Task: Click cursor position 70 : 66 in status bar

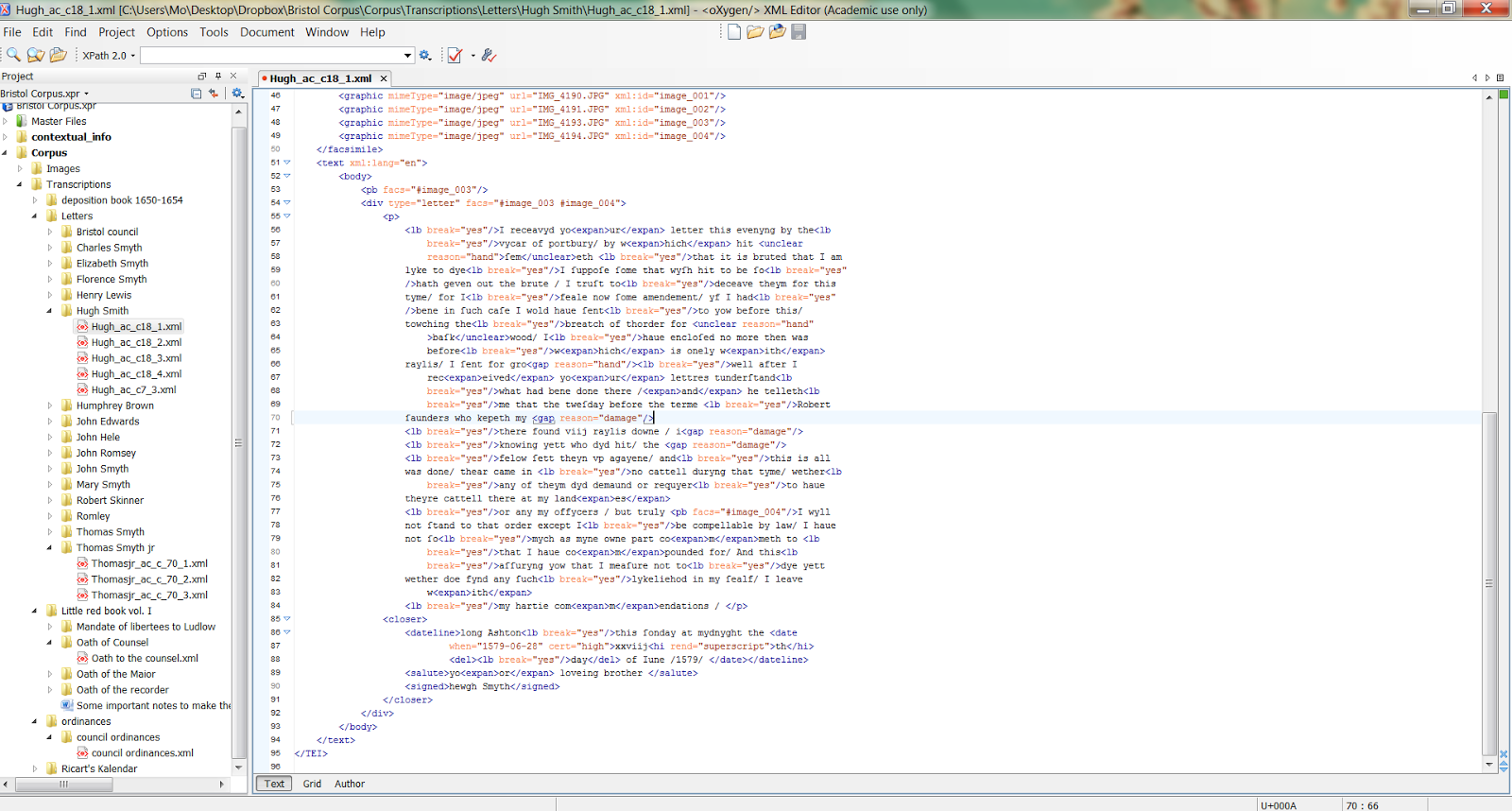Action: pos(1362,805)
